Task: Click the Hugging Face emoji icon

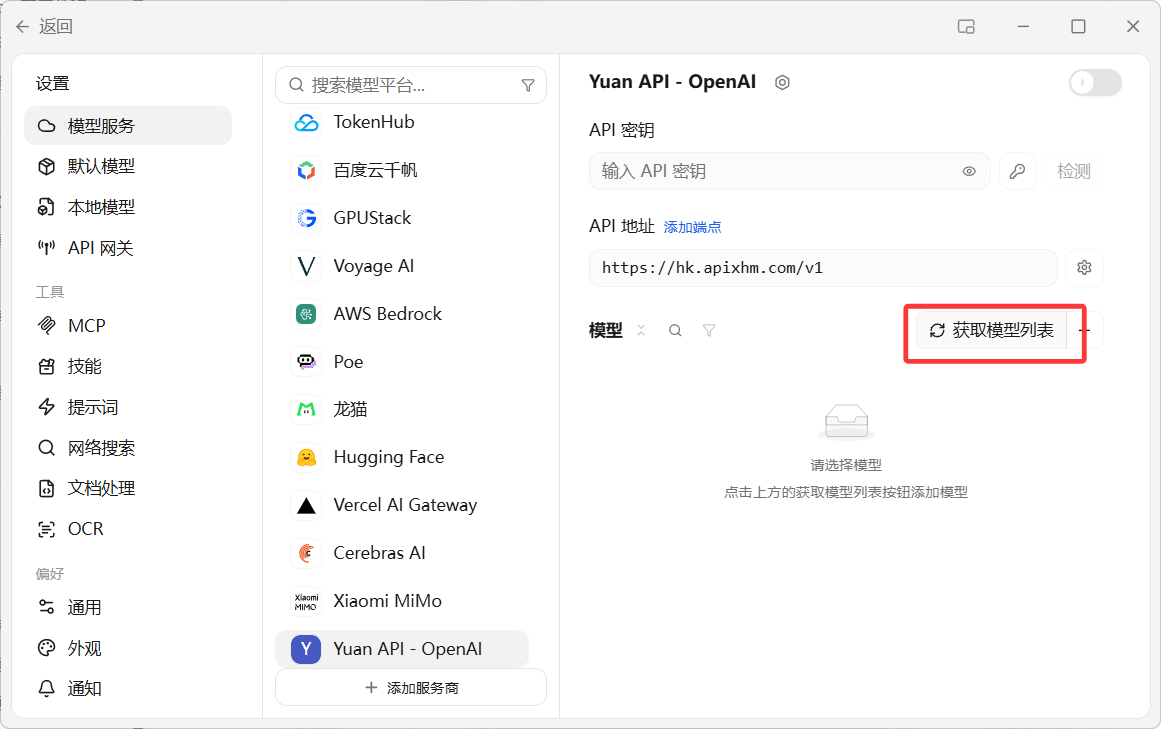Action: tap(306, 457)
